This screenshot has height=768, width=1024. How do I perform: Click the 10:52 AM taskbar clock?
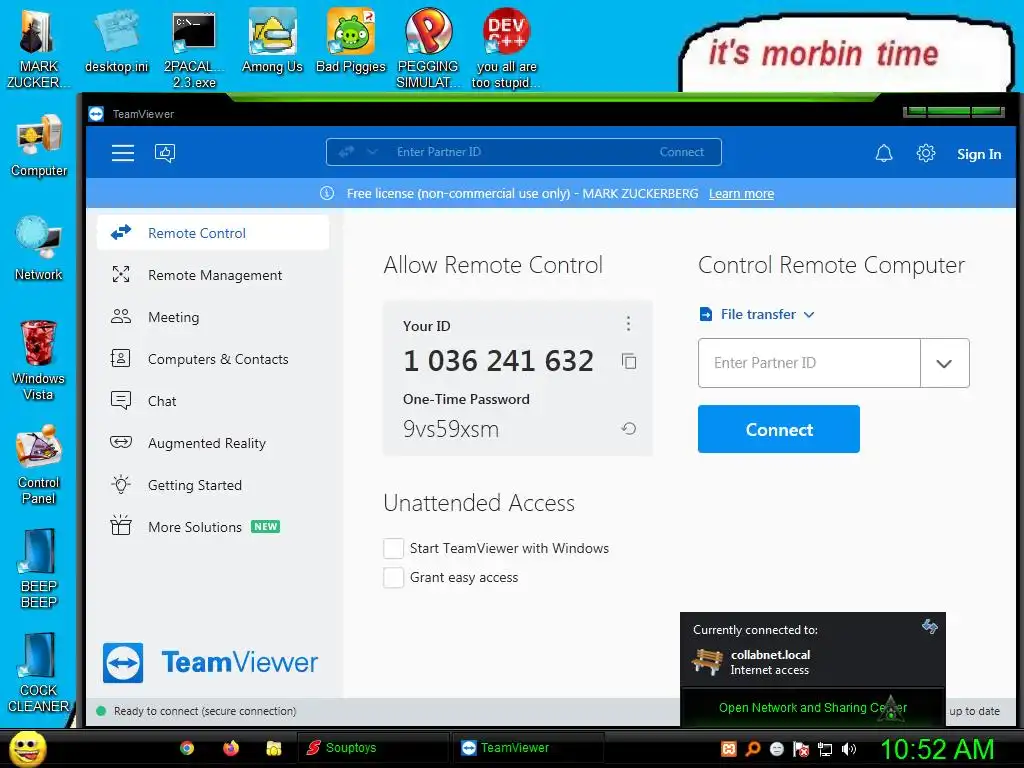pyautogui.click(x=937, y=748)
